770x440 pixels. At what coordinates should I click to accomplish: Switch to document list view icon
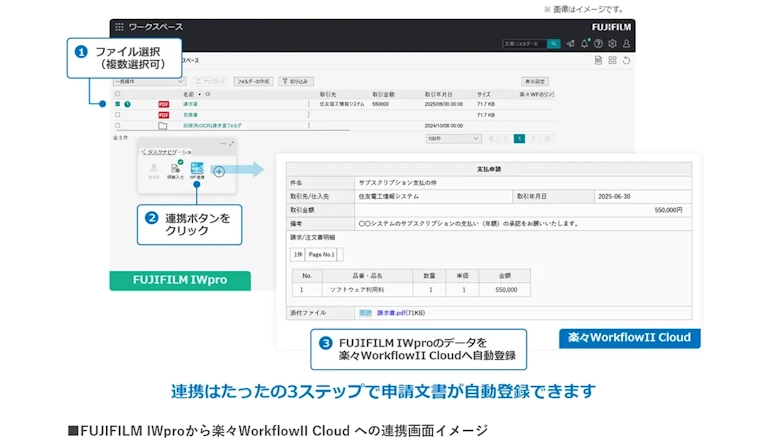coord(598,60)
